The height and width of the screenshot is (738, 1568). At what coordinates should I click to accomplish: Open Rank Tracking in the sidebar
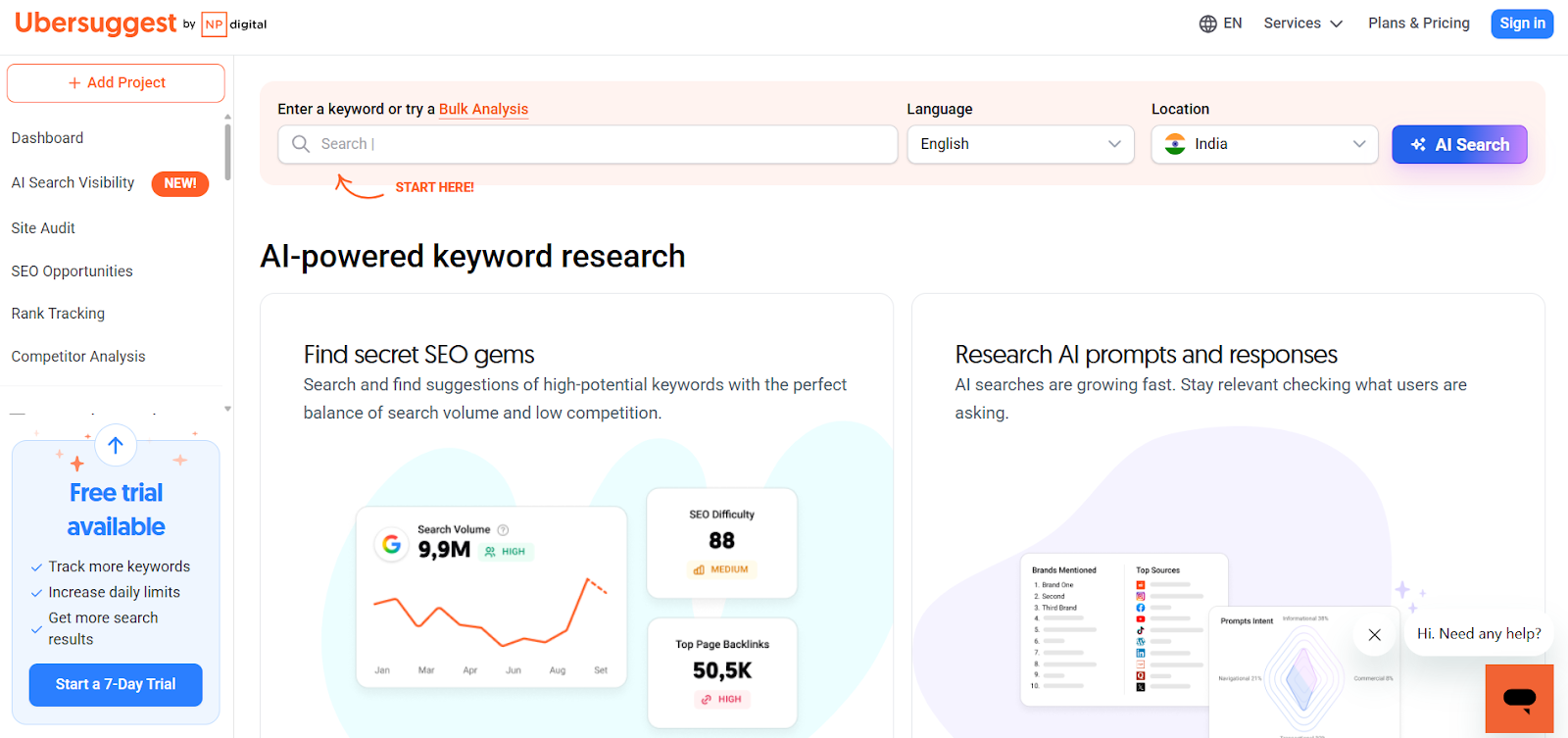coord(58,314)
